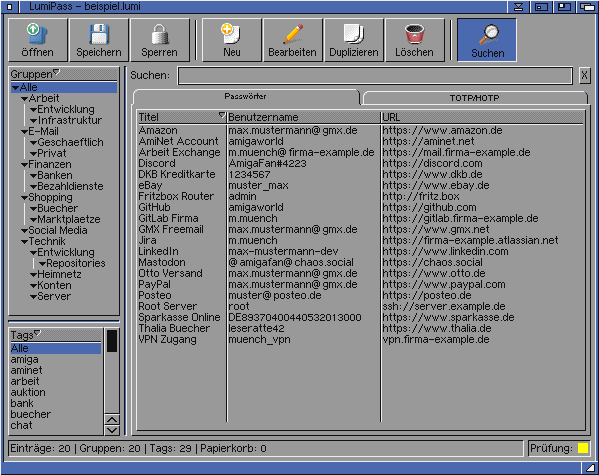Sort by the Benutzername column header
The image size is (599, 475).
[304, 117]
